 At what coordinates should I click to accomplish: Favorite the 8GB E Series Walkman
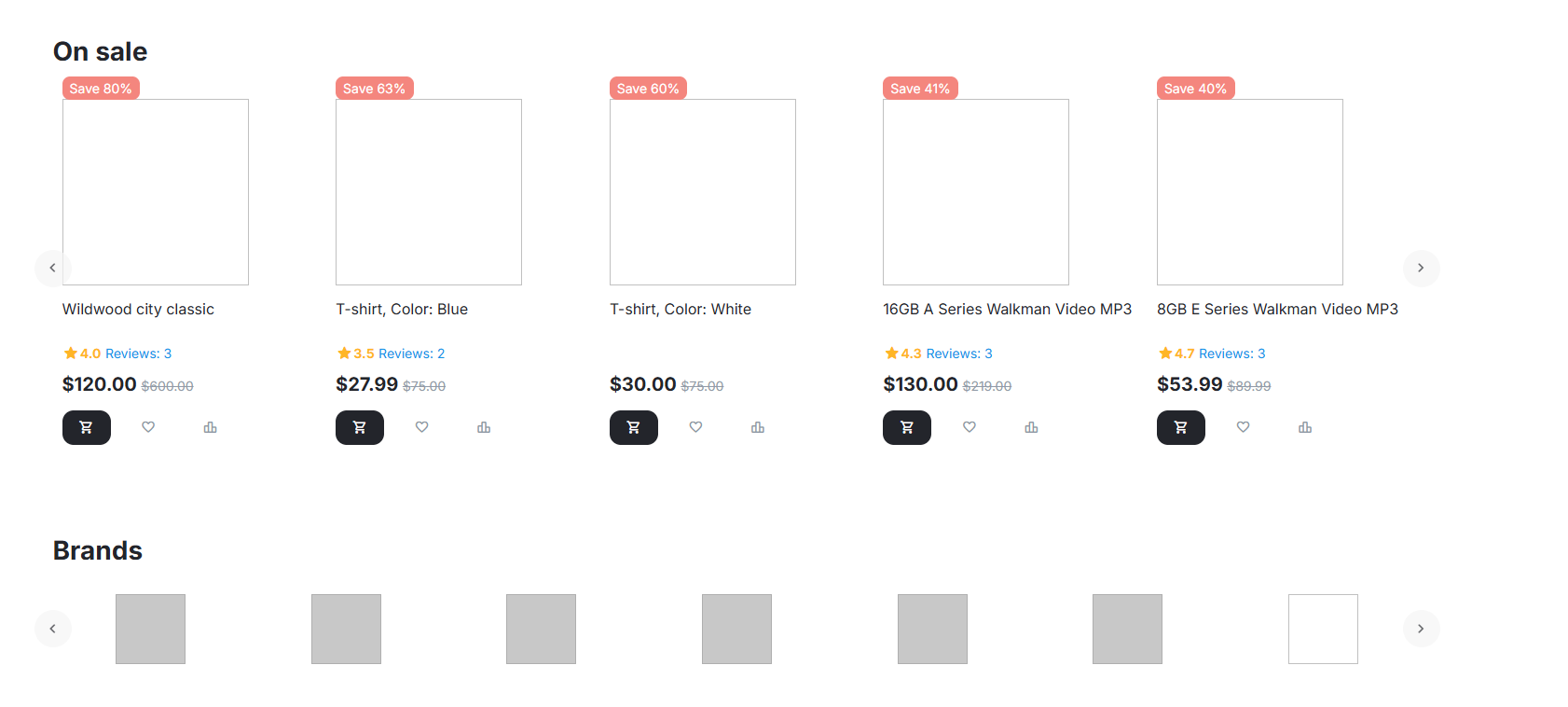click(1243, 427)
